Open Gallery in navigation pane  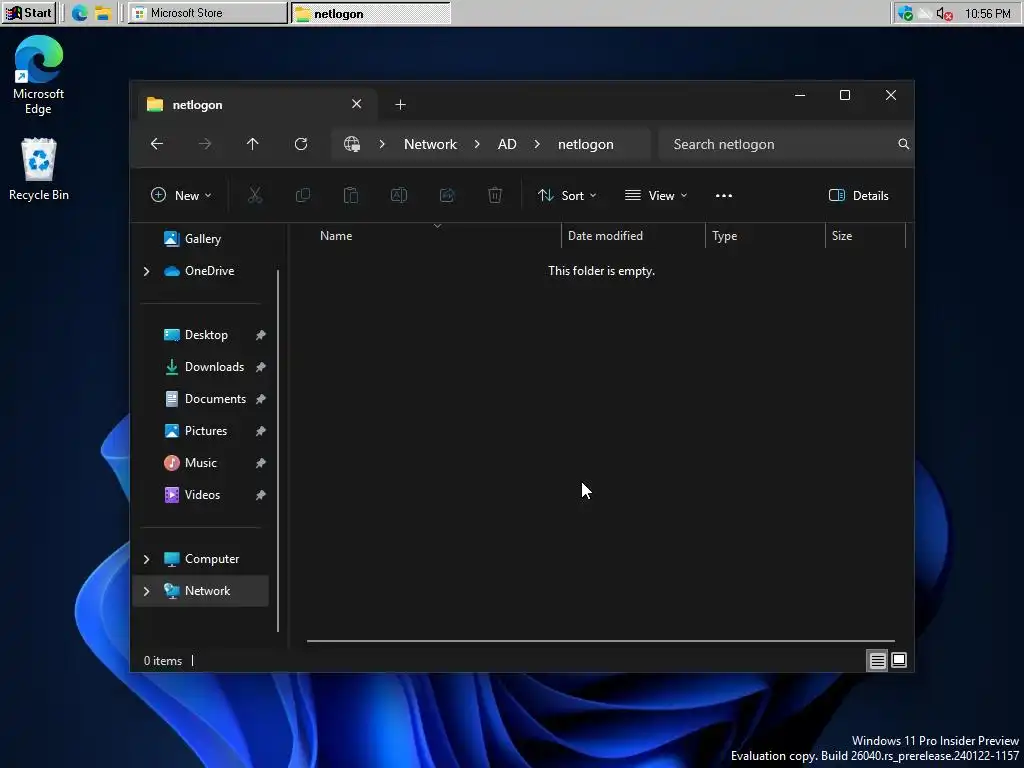[202, 239]
